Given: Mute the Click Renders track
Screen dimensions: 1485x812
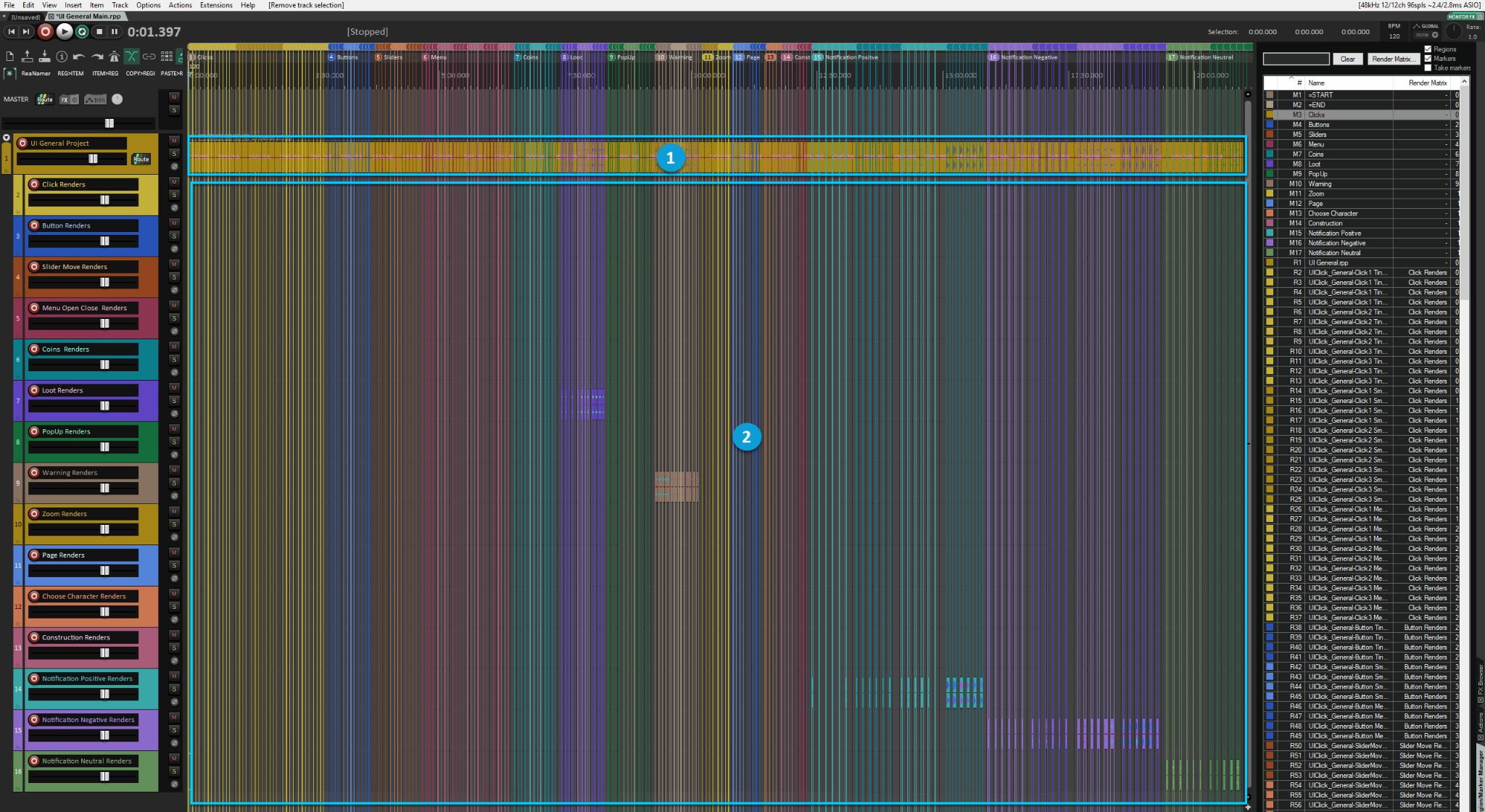Looking at the screenshot, I should (x=174, y=181).
